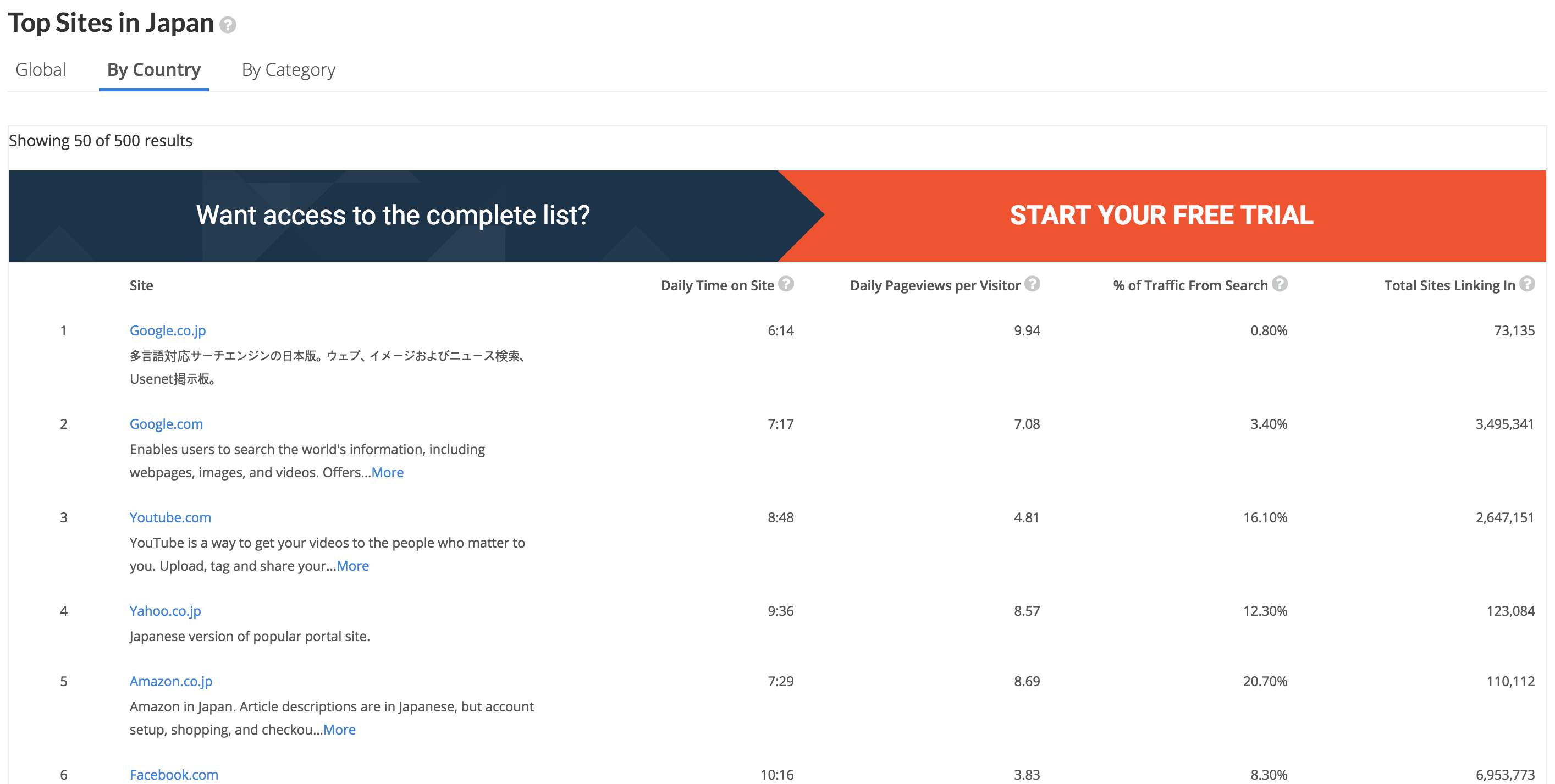The width and height of the screenshot is (1555, 784).
Task: Open the Google.com site link
Action: 166,424
